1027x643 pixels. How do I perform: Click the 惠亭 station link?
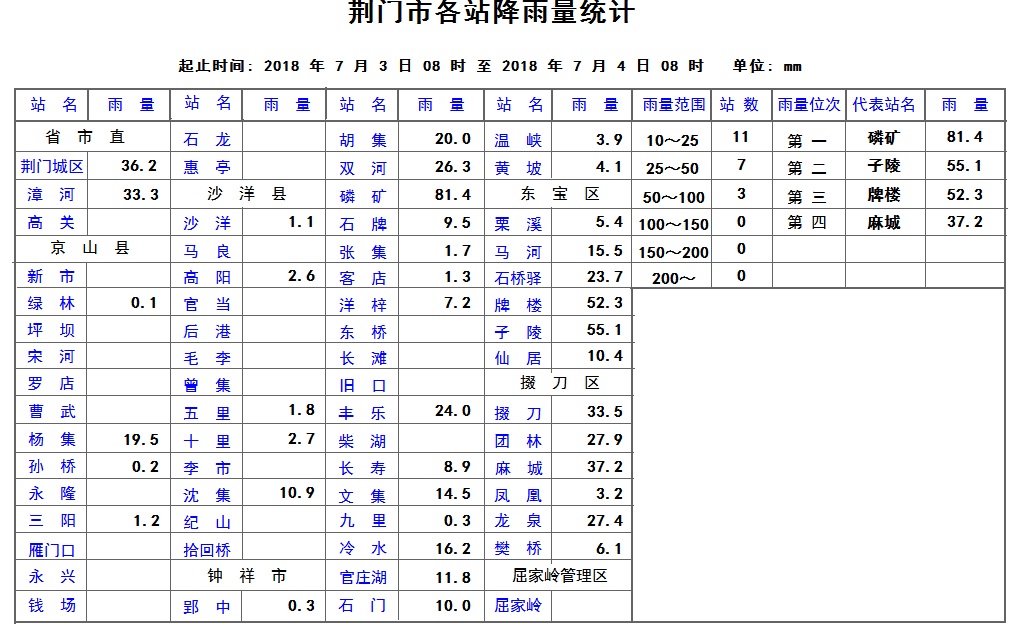point(207,168)
